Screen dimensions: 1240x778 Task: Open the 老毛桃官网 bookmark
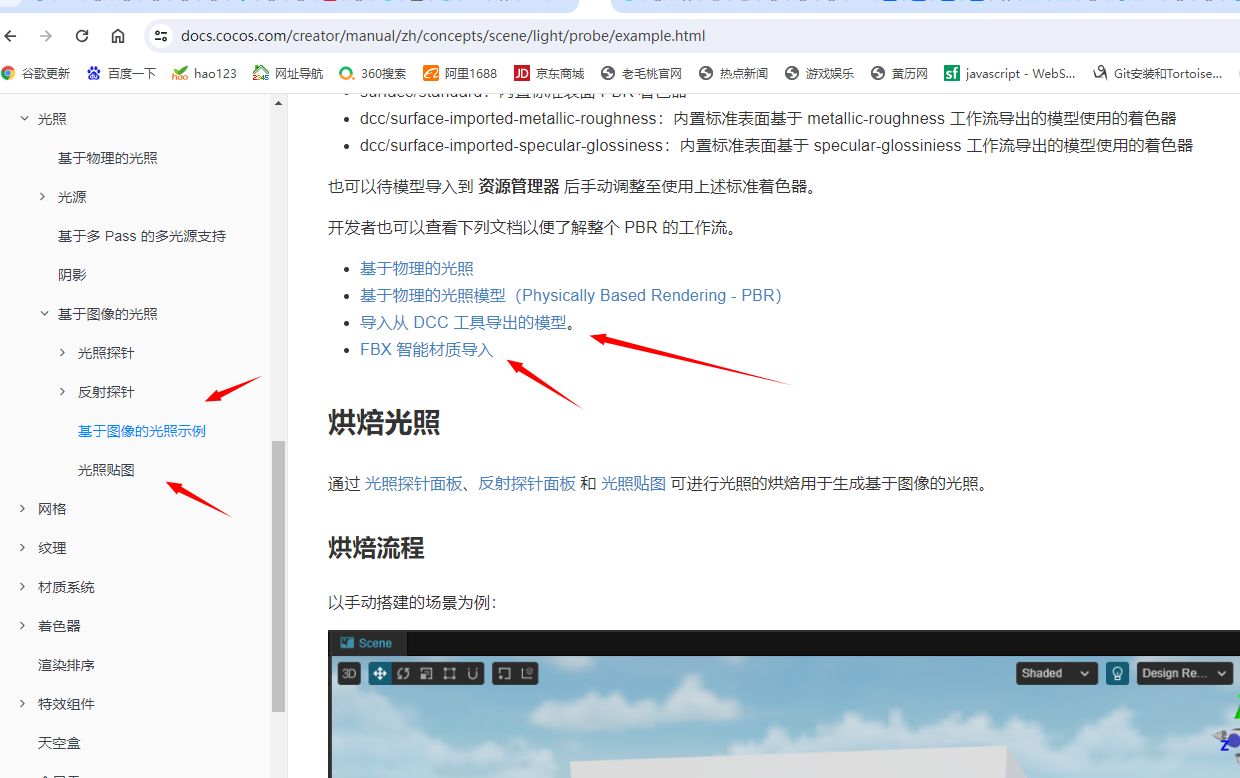pos(641,73)
